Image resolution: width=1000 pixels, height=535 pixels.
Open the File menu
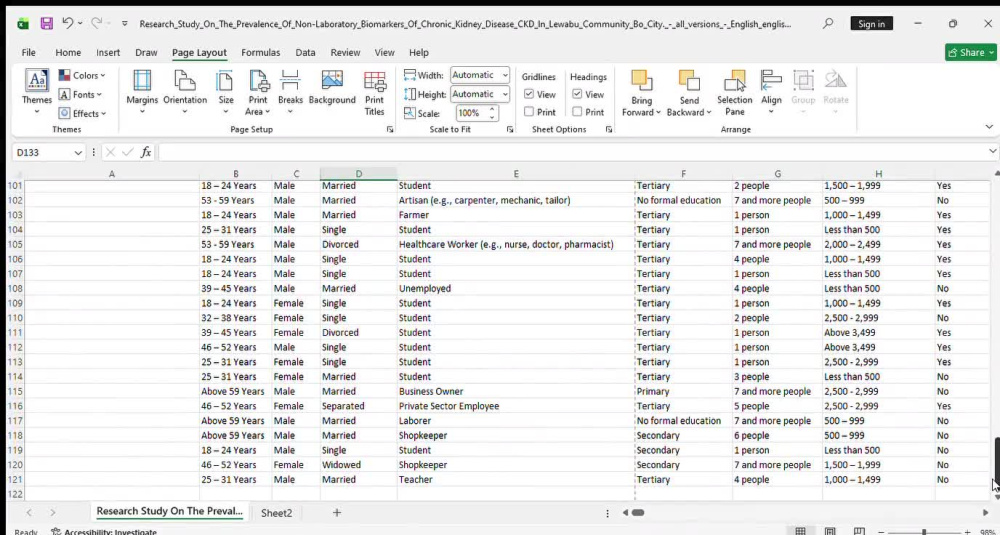[x=28, y=52]
